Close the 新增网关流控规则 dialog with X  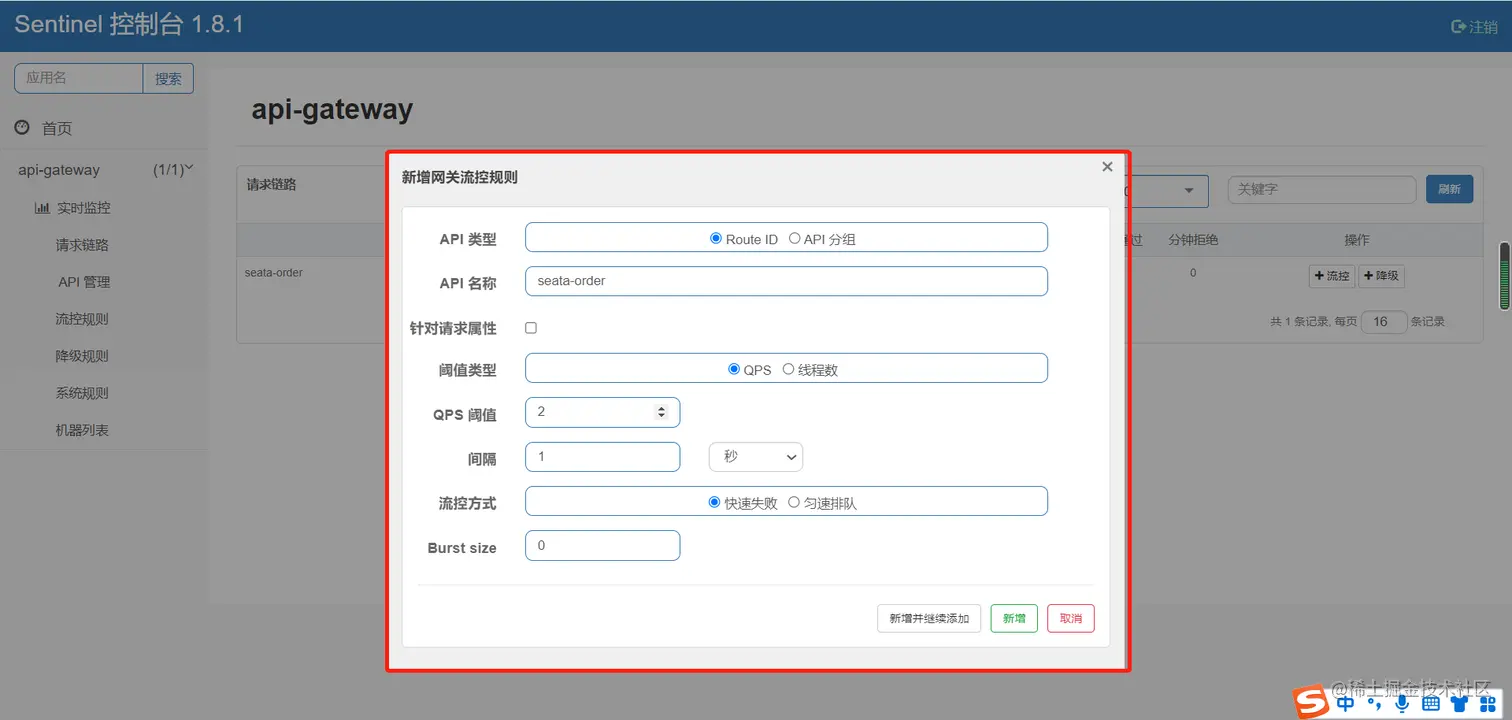coord(1107,167)
